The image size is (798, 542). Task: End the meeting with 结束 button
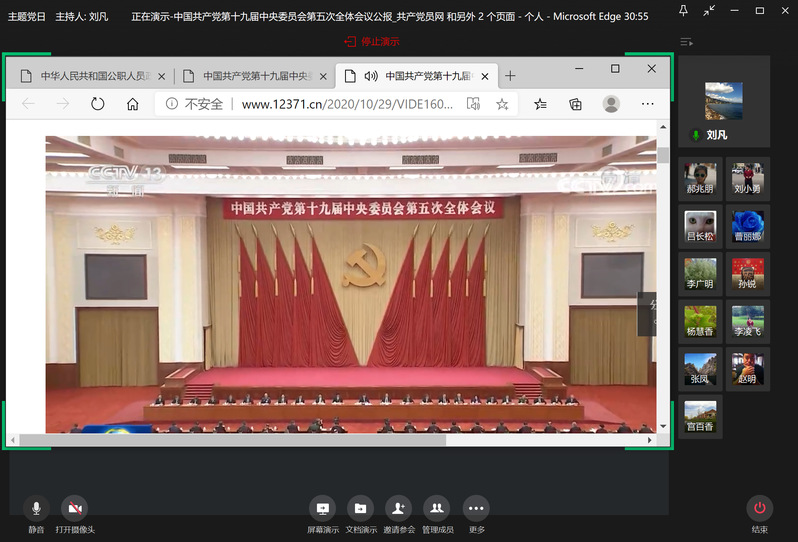pos(760,508)
